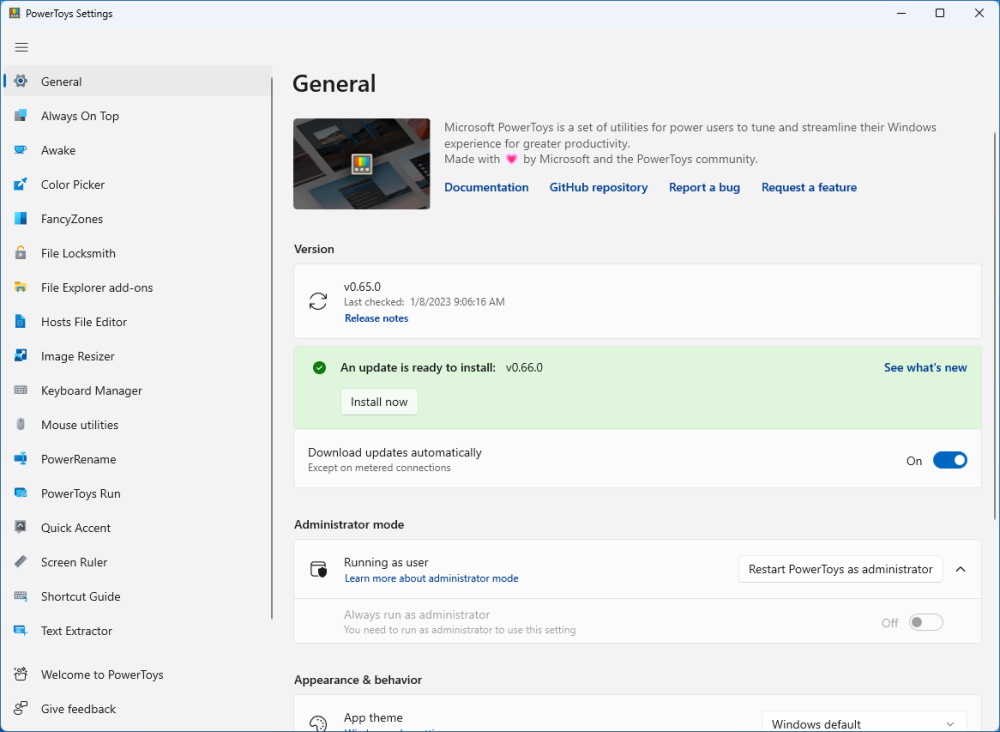Click the File Locksmith padlock icon
1000x732 pixels.
[20, 253]
